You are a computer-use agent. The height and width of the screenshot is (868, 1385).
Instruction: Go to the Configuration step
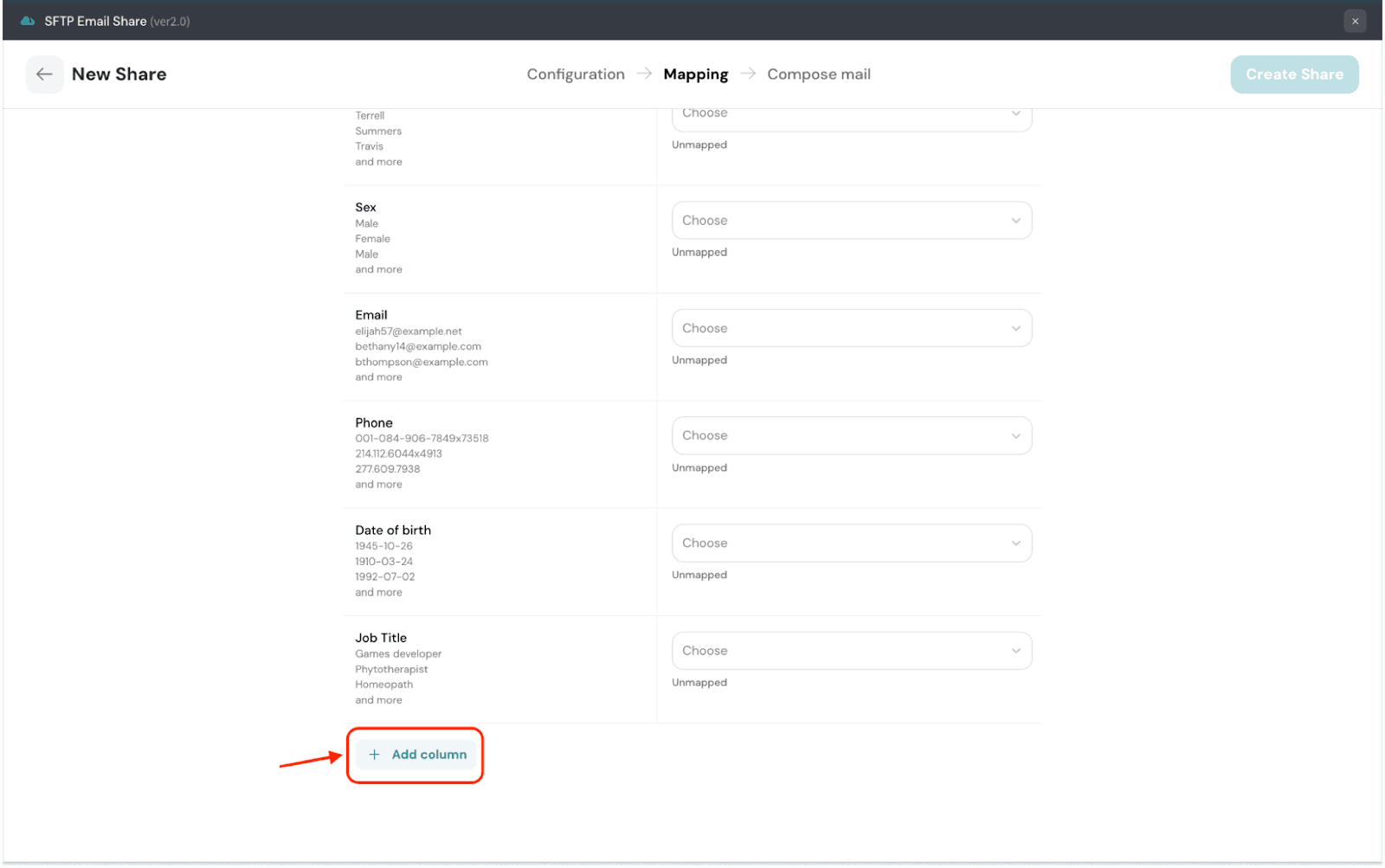tap(576, 74)
